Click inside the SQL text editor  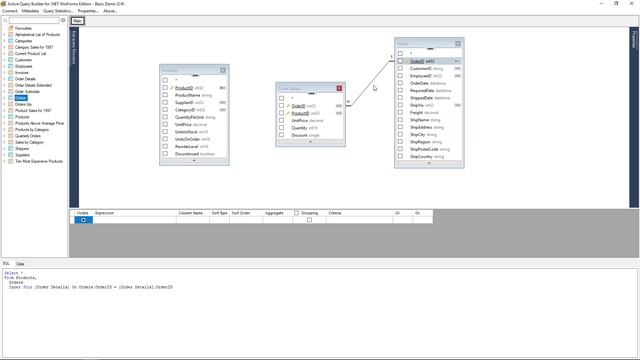[320, 313]
